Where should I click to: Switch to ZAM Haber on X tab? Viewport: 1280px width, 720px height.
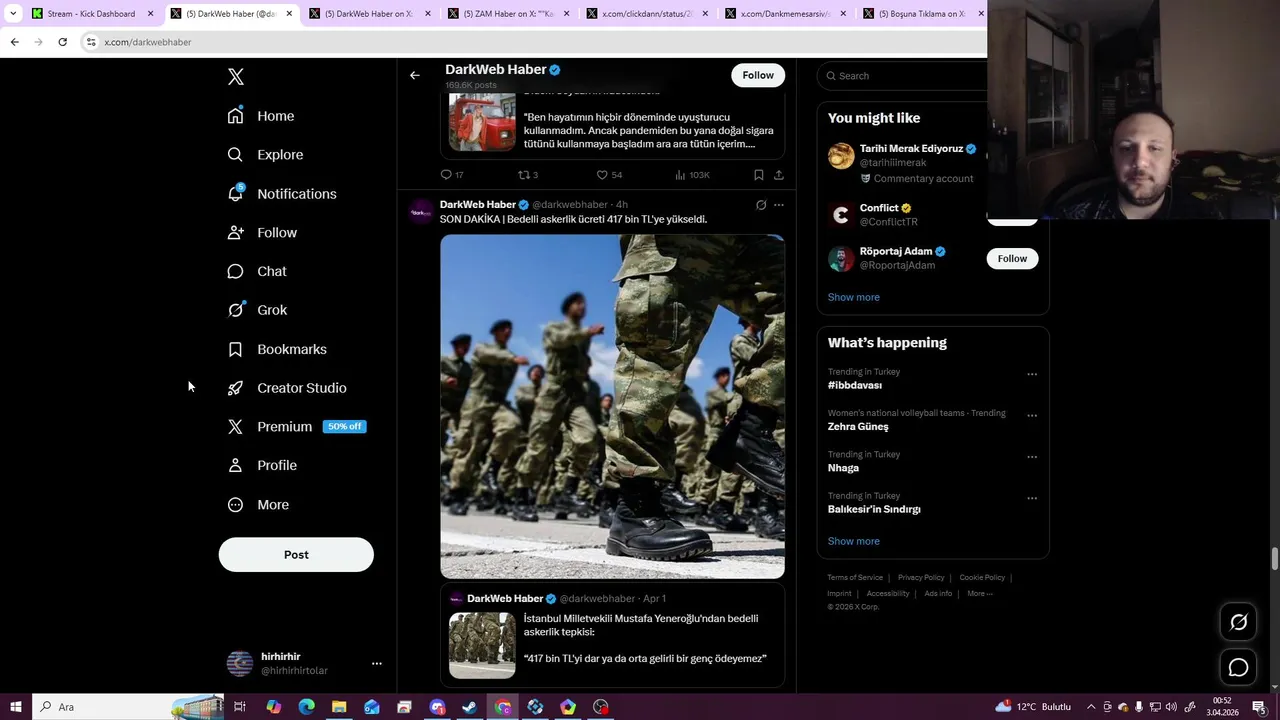(509, 14)
